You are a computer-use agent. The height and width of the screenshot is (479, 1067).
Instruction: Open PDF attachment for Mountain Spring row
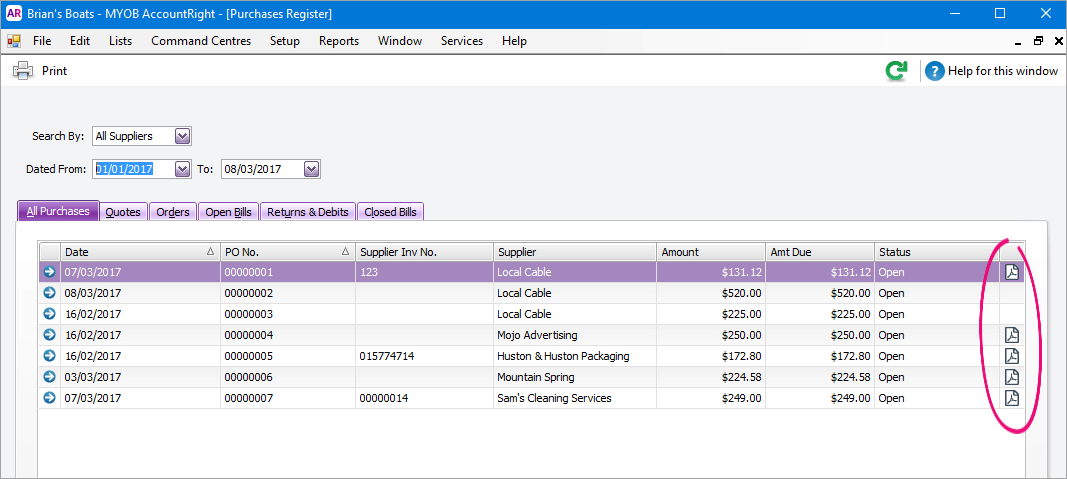tap(1012, 377)
